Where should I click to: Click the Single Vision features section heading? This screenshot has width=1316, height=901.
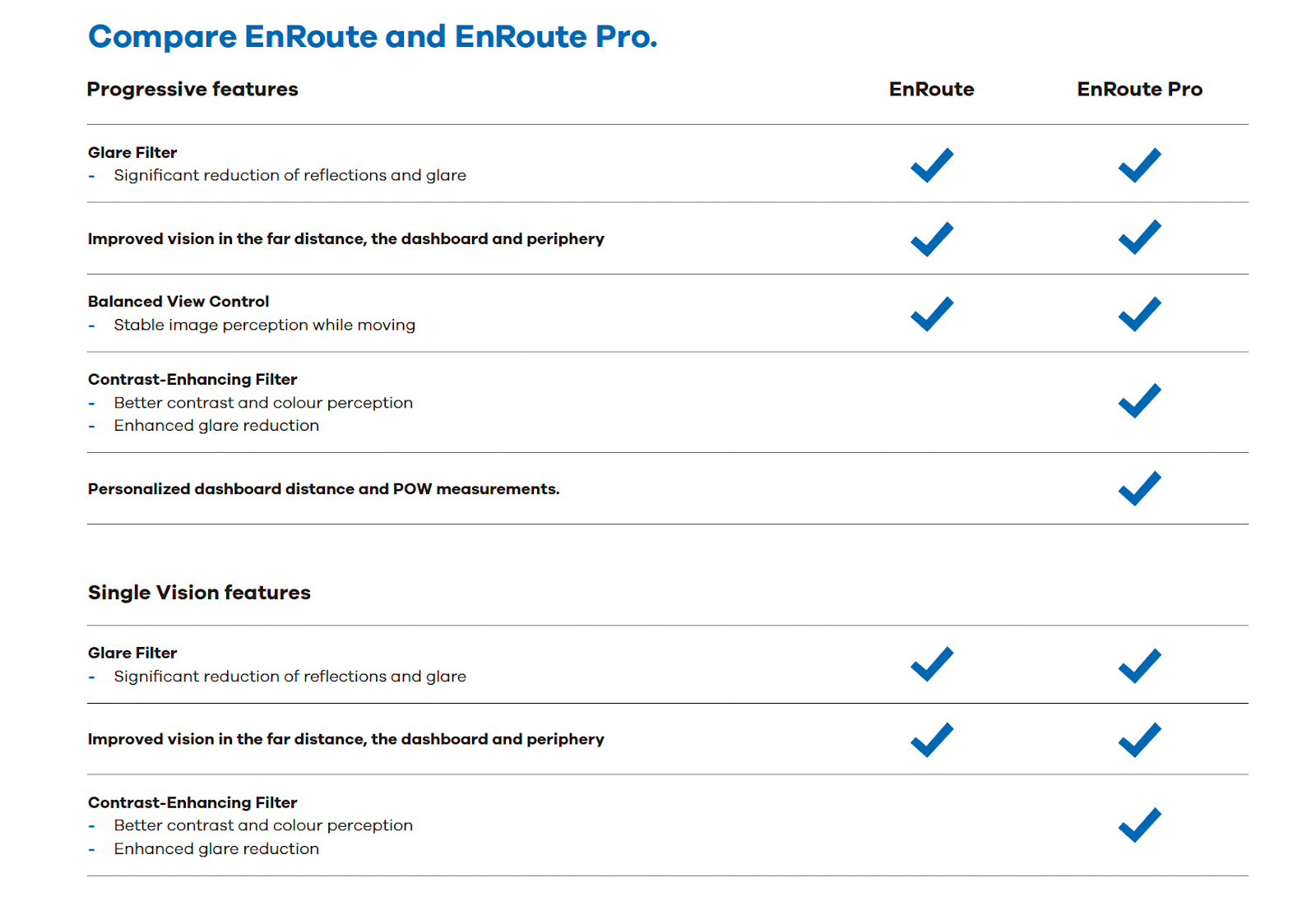point(199,593)
